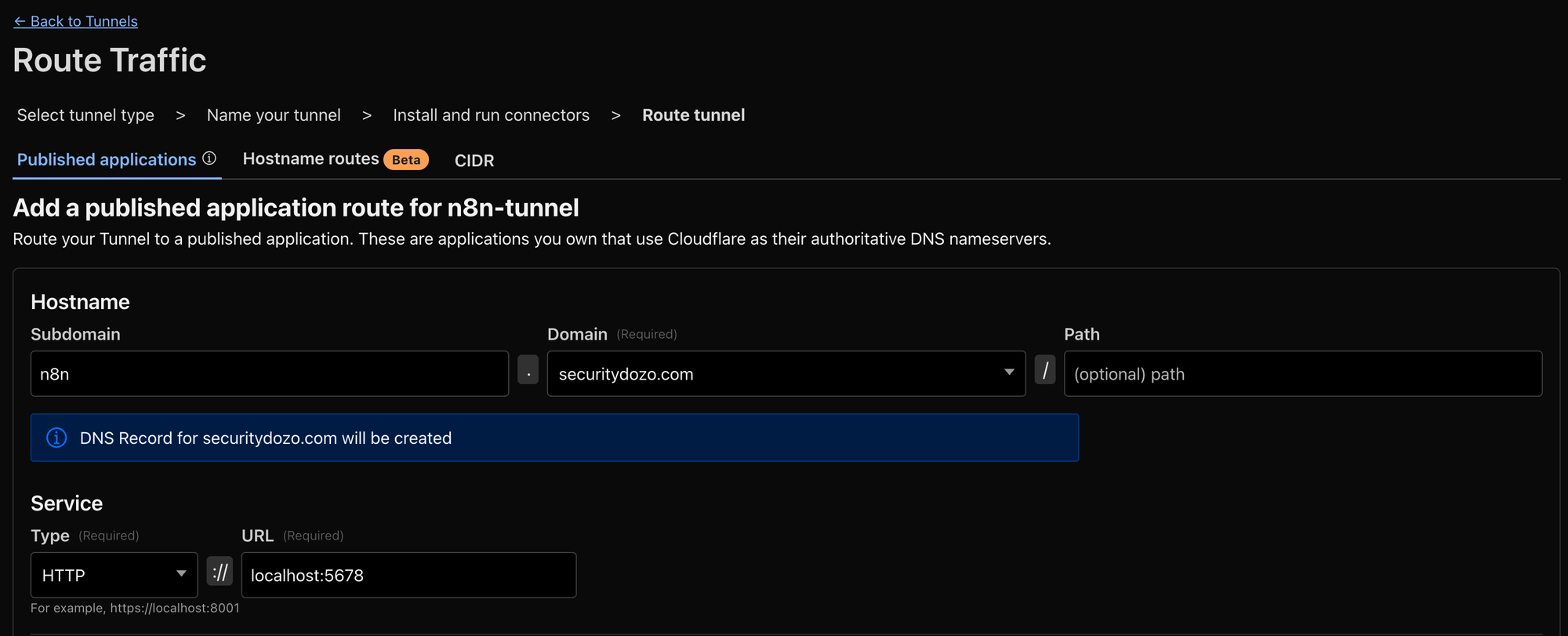Click Install and run connectors step
The image size is (1568, 636).
tap(491, 115)
